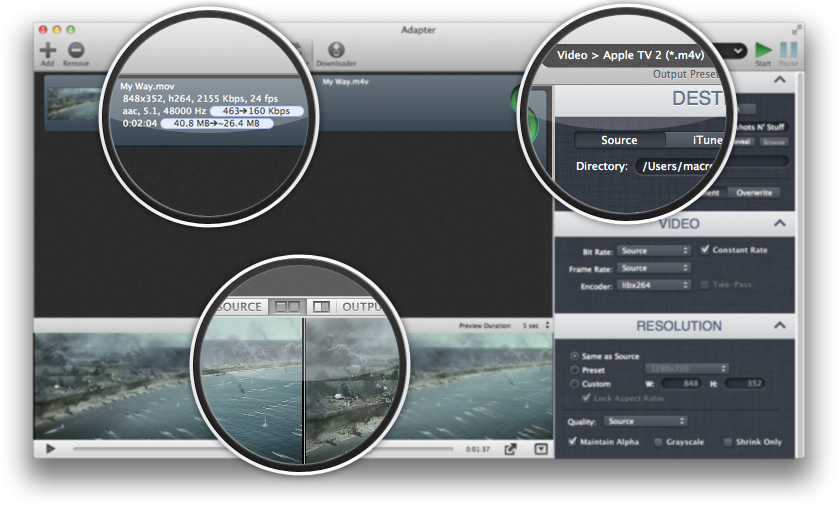Pop out the preview into separate window
The image size is (838, 507).
tap(510, 449)
